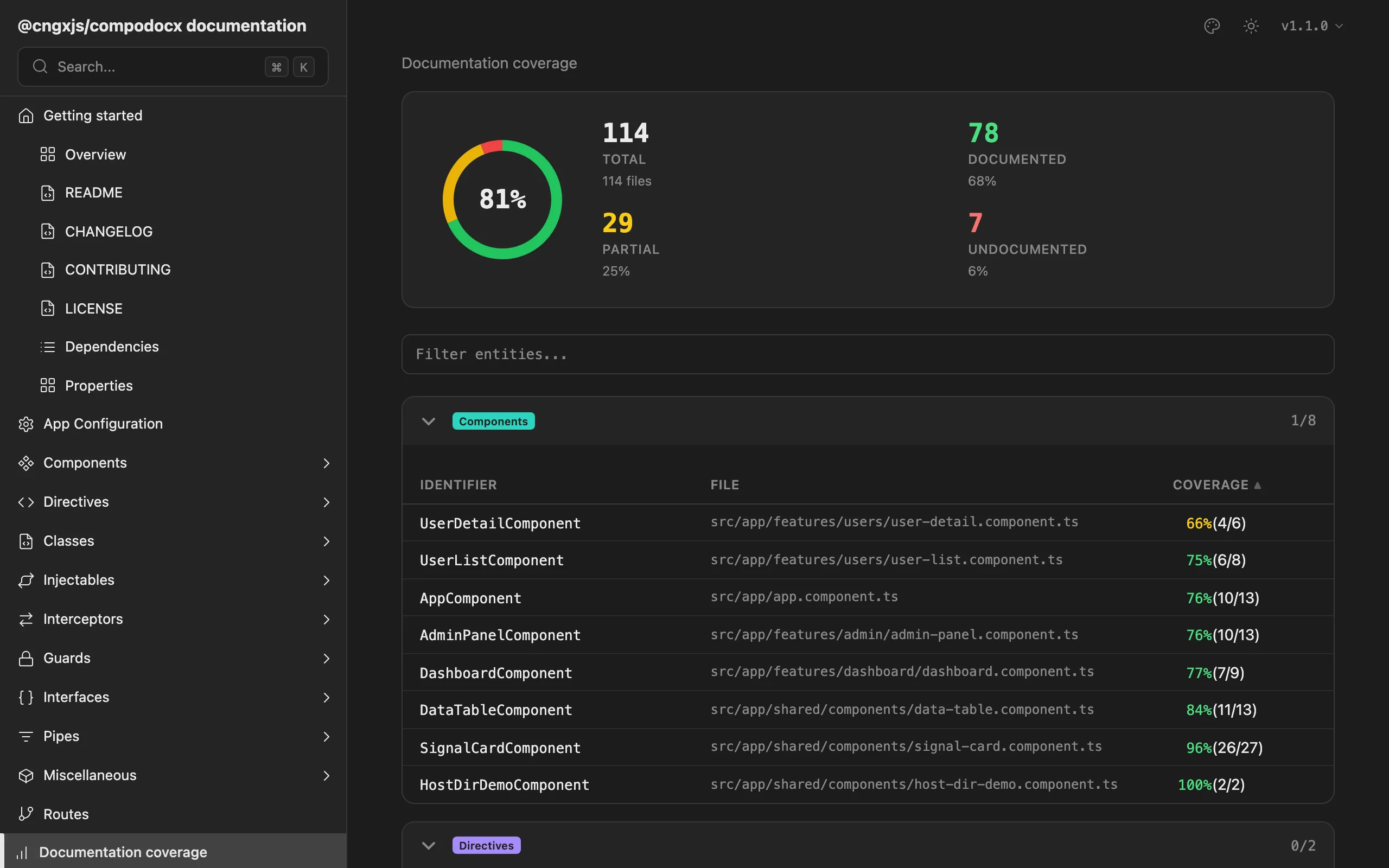Click the Interceptors arrows icon
Image resolution: width=1389 pixels, height=868 pixels.
[26, 619]
